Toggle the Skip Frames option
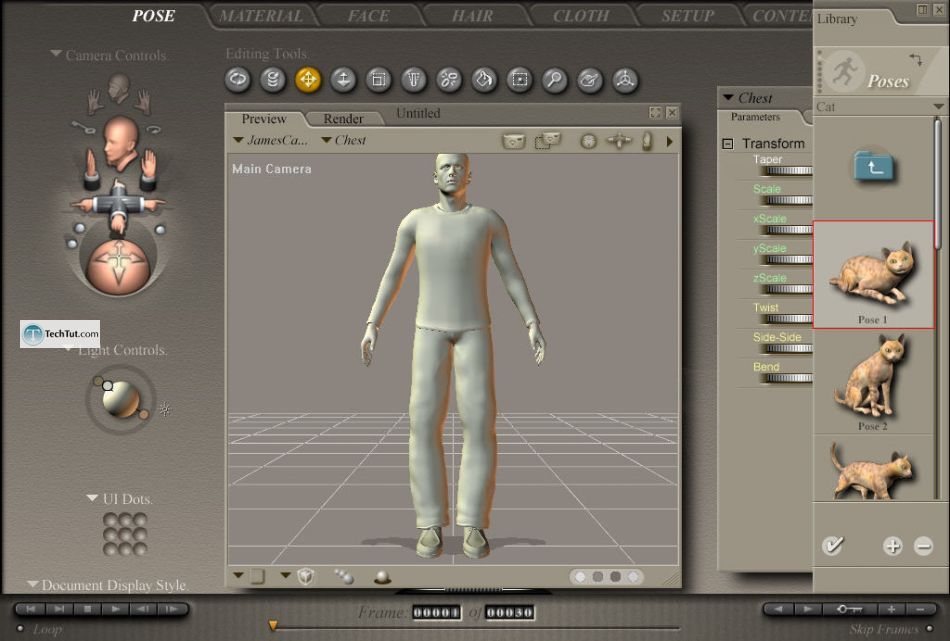This screenshot has height=641, width=950. click(929, 629)
